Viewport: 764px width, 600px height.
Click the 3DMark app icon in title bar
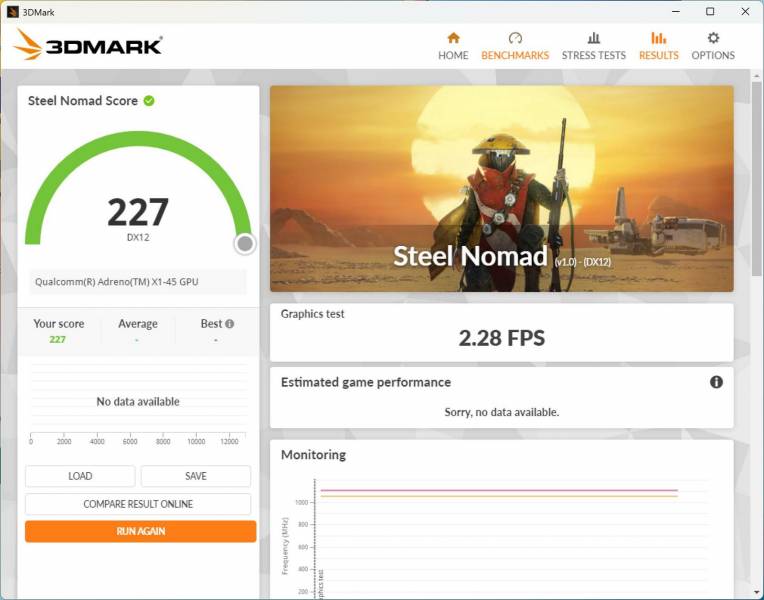[x=13, y=11]
